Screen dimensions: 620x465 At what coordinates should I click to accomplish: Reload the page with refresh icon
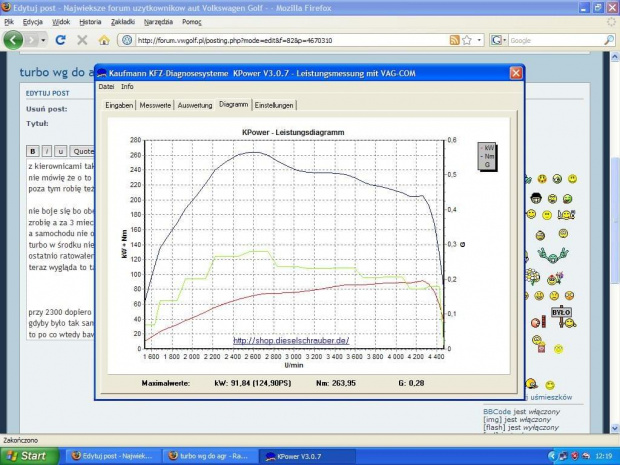(60, 40)
